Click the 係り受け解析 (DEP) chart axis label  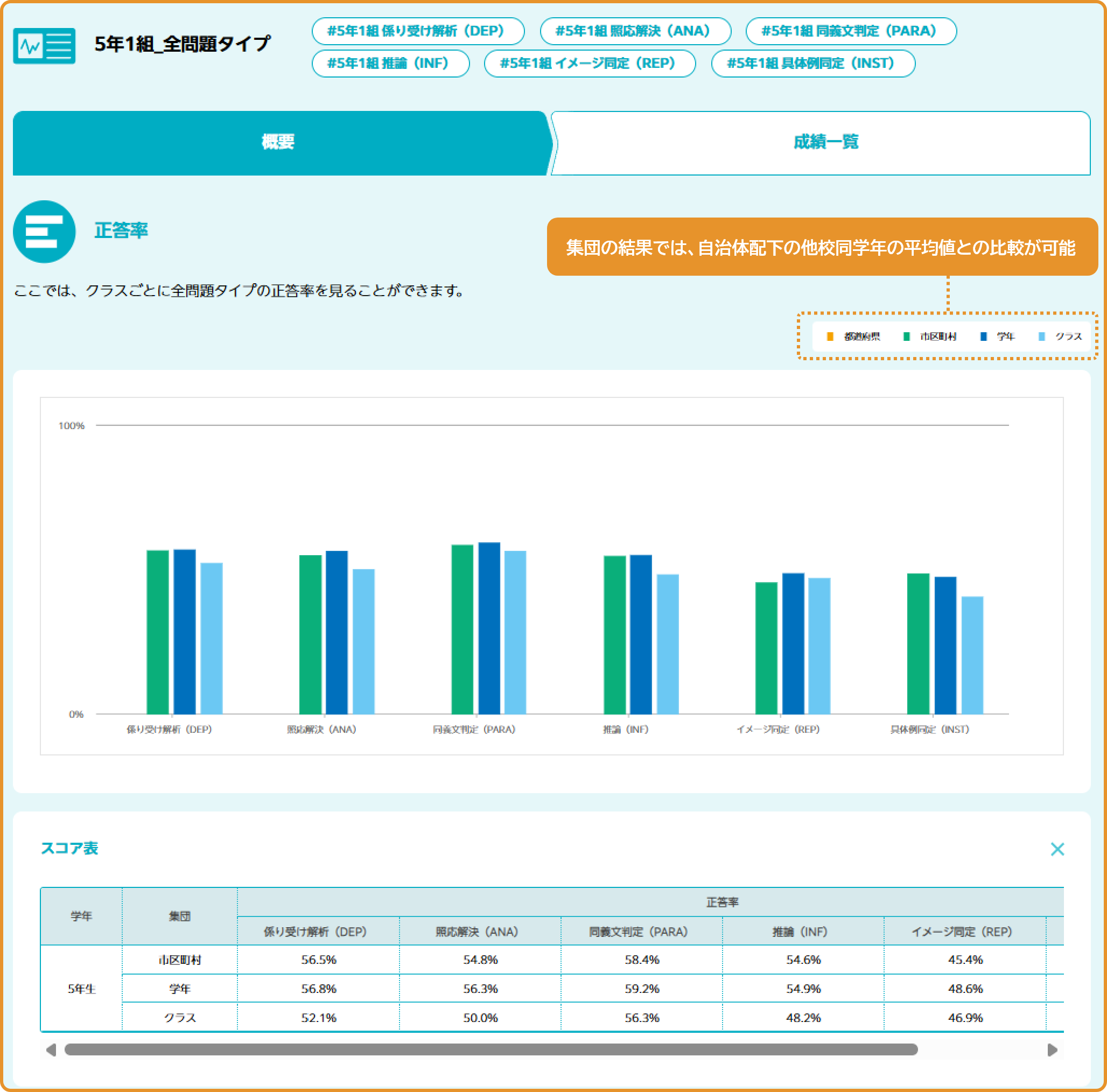[x=169, y=729]
